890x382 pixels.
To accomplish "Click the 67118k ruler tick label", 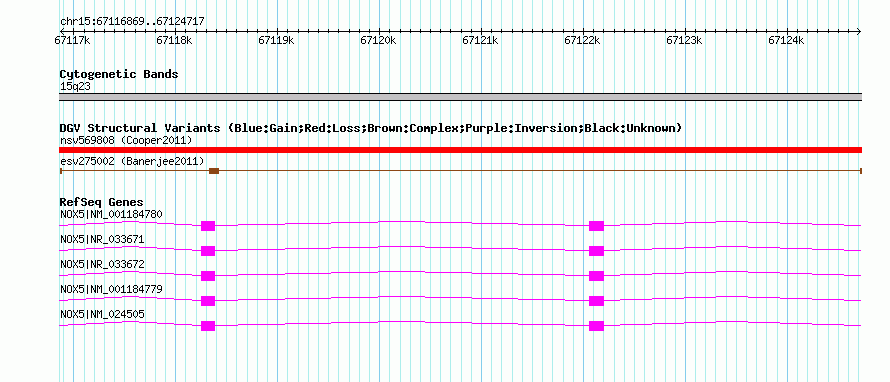I will point(174,40).
